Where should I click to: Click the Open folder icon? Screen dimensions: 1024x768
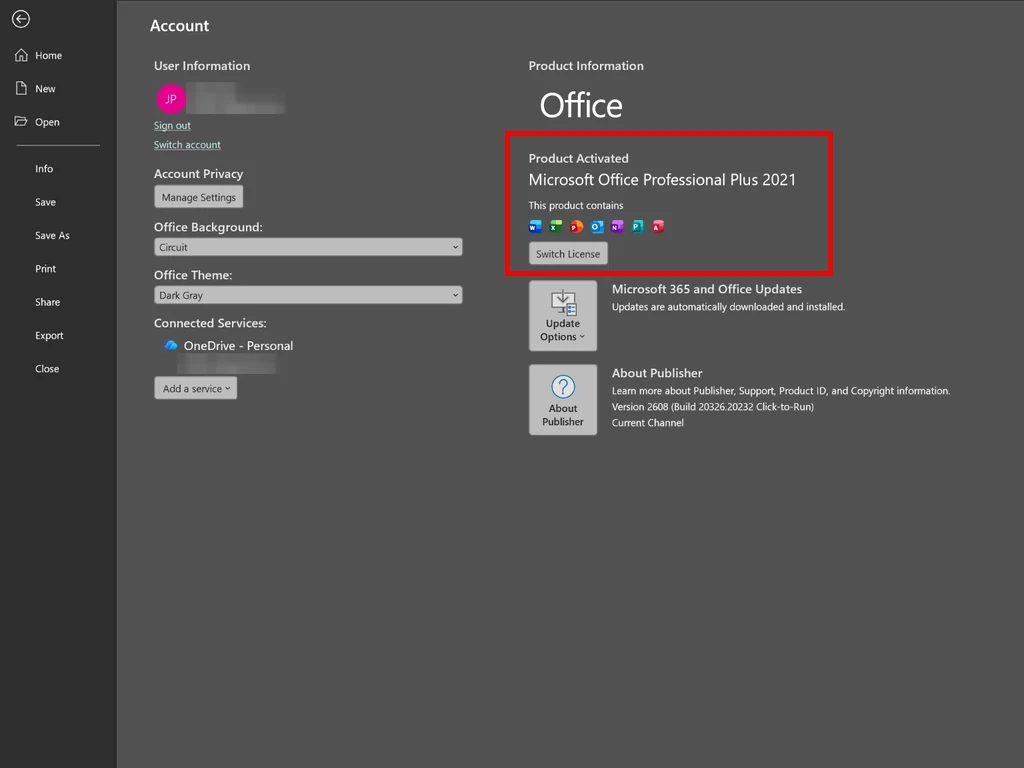pos(21,121)
